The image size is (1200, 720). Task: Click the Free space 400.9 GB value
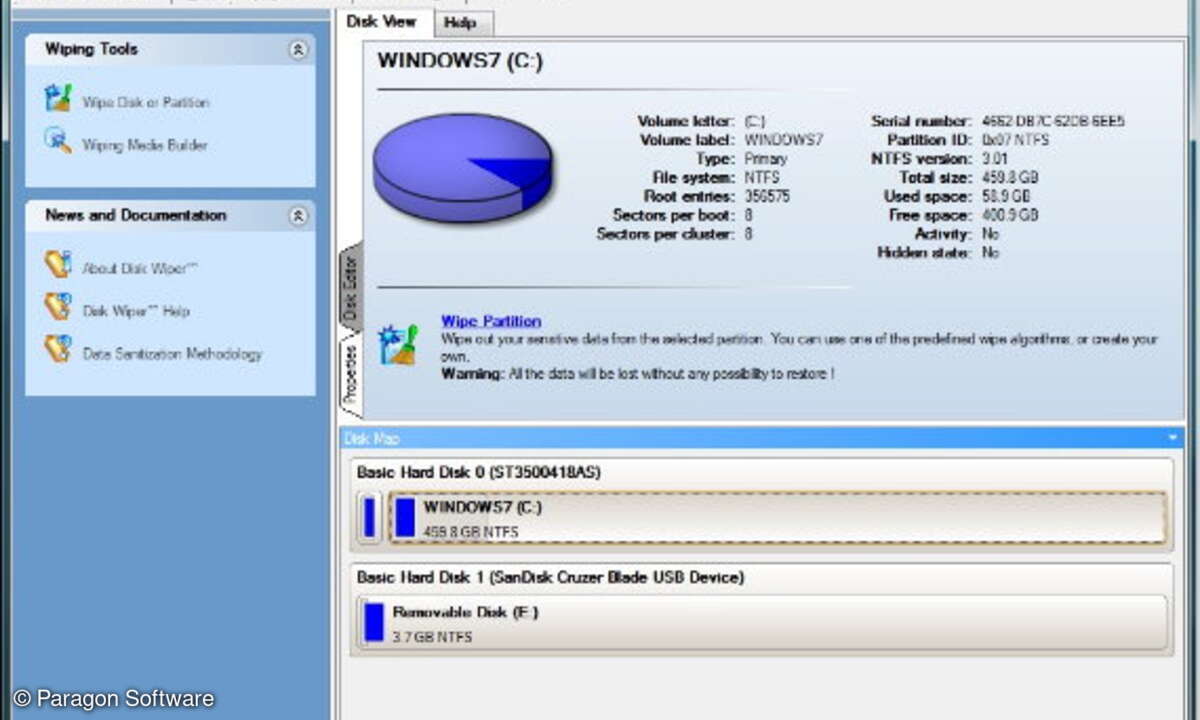(1010, 215)
